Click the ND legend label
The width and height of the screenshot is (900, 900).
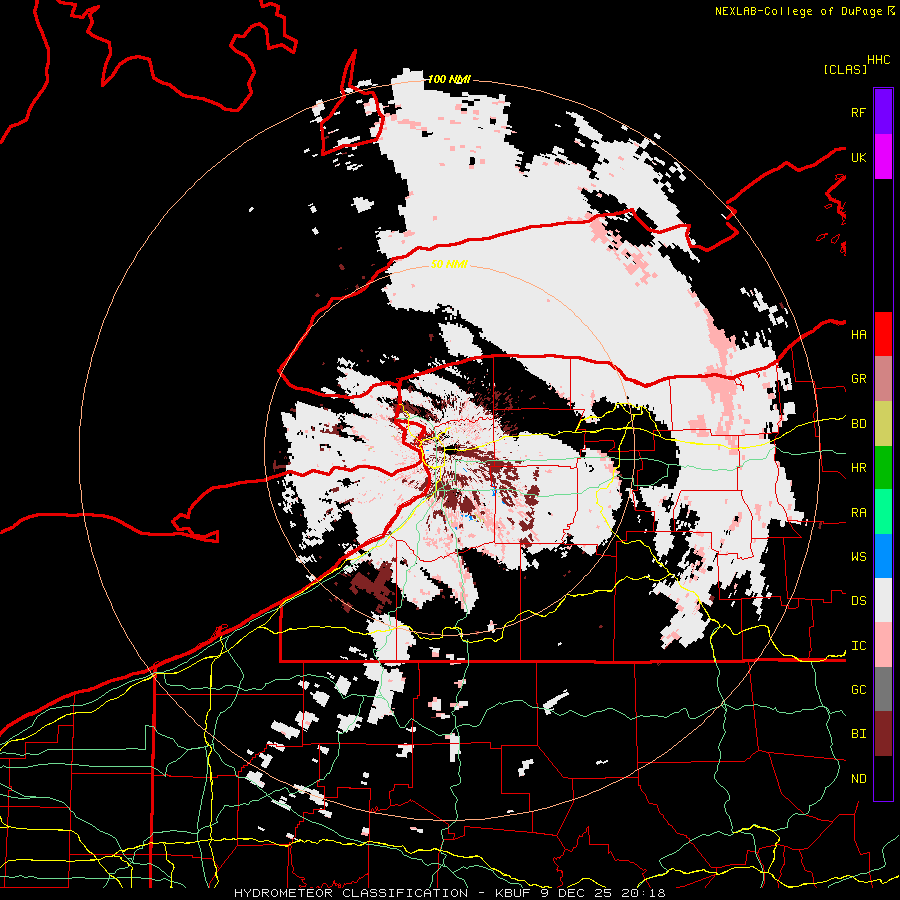858,778
